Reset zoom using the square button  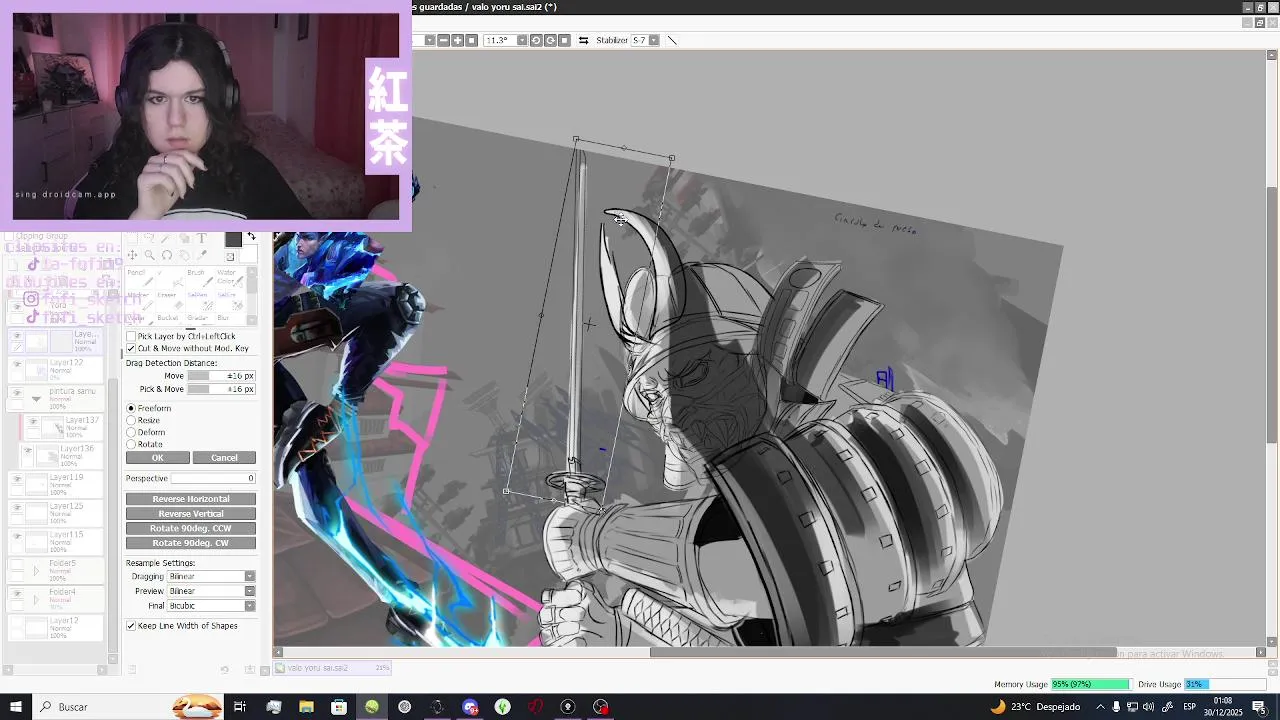[x=471, y=40]
